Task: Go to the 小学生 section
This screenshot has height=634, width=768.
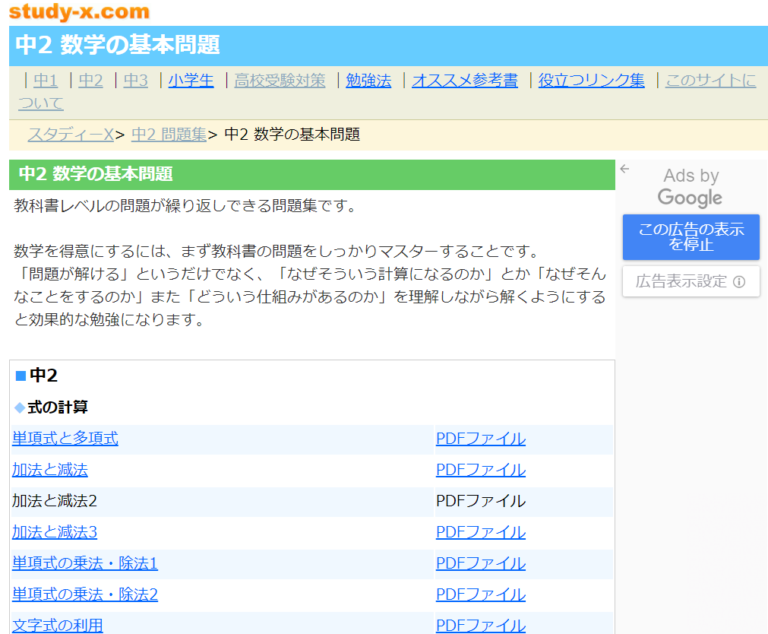Action: coord(191,80)
